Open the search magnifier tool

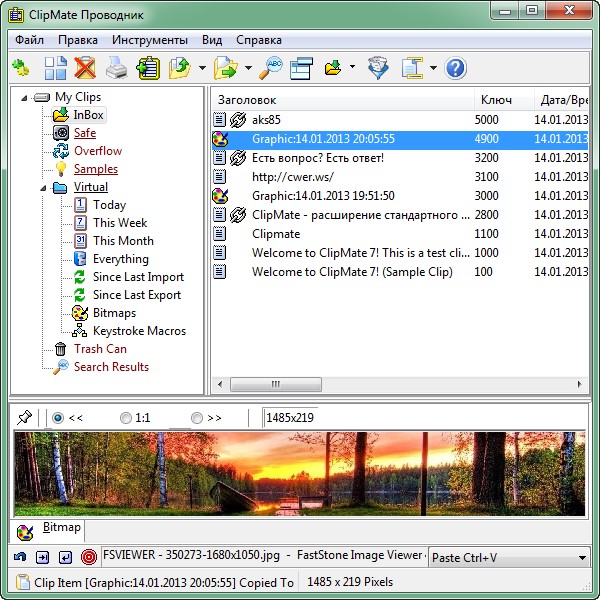pyautogui.click(x=270, y=68)
